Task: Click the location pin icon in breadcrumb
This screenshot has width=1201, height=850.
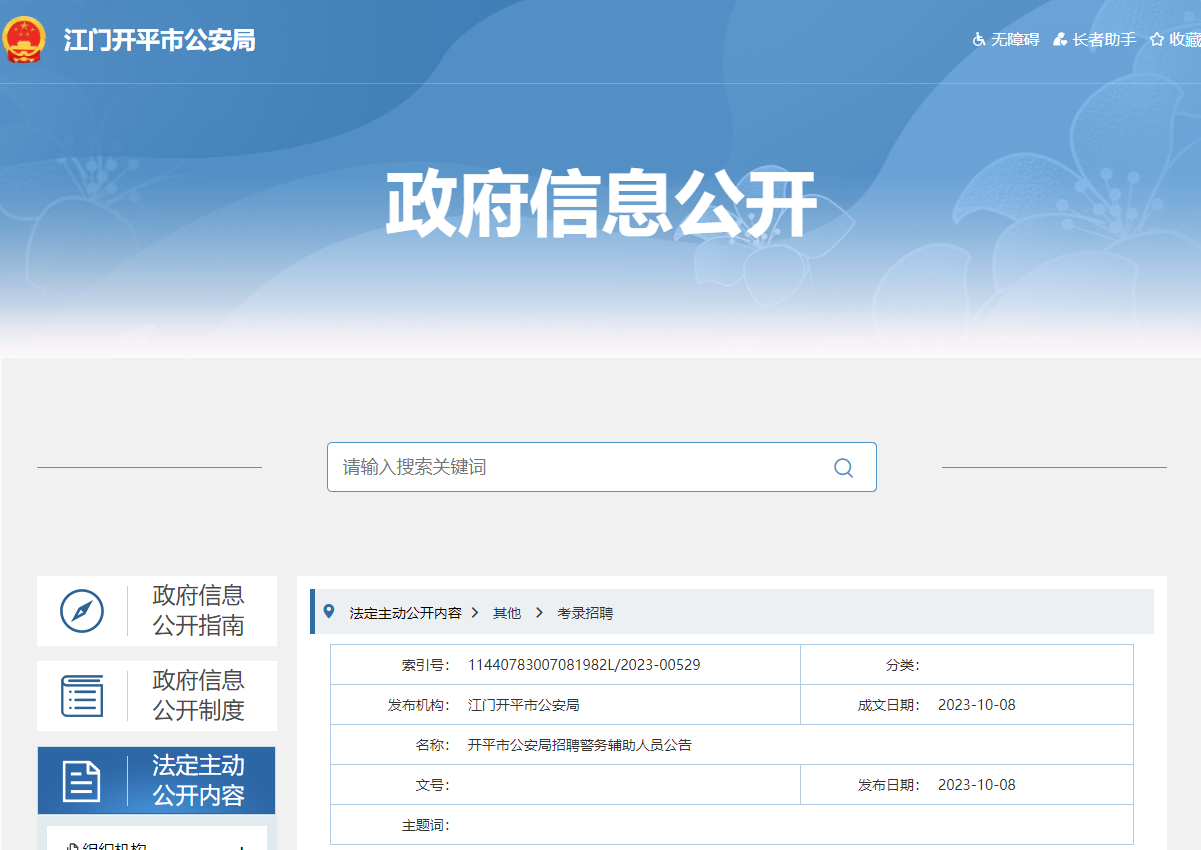Action: pyautogui.click(x=329, y=612)
